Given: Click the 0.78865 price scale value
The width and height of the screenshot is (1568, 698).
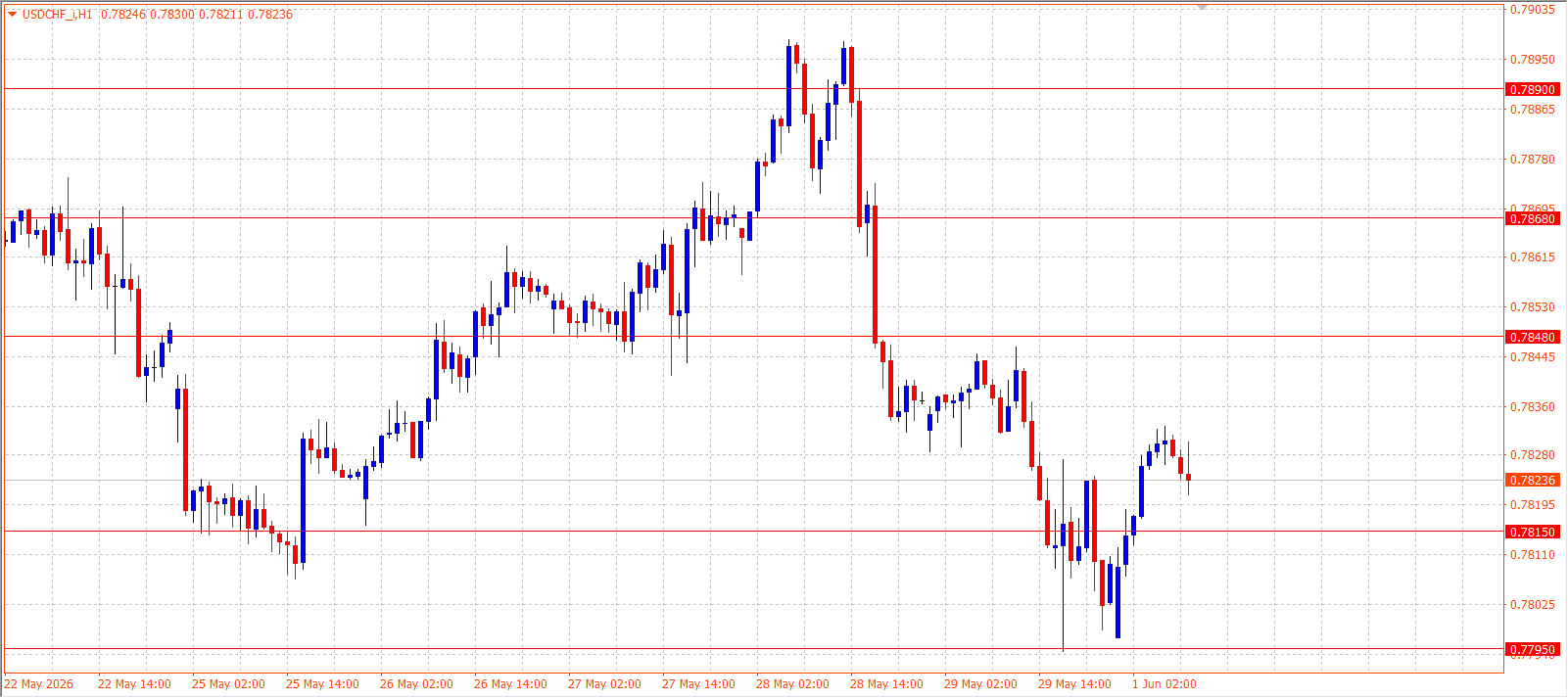Looking at the screenshot, I should [1533, 110].
